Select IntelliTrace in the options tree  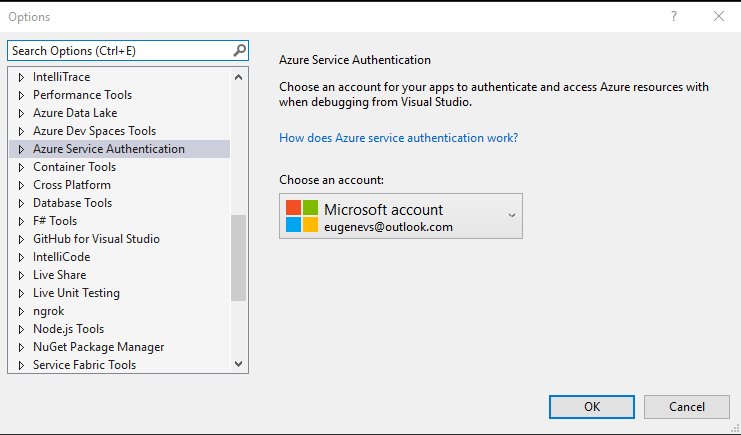click(61, 77)
